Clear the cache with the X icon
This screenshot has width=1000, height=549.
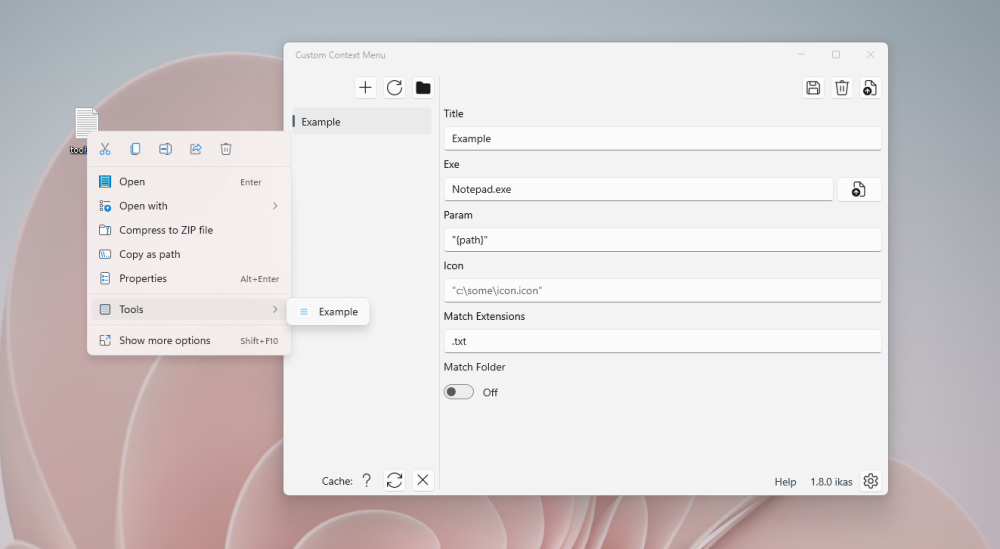click(x=423, y=480)
